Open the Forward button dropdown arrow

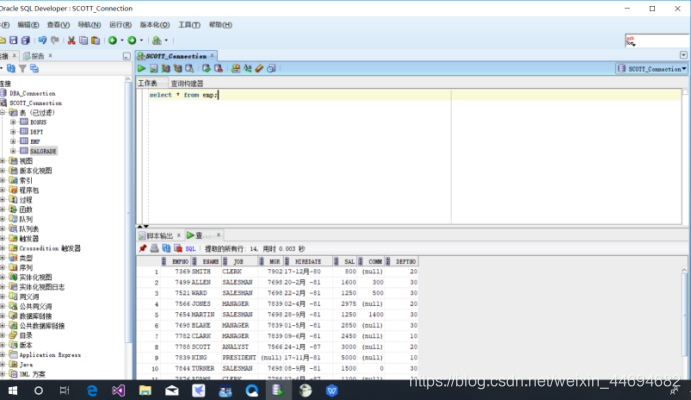pos(141,40)
